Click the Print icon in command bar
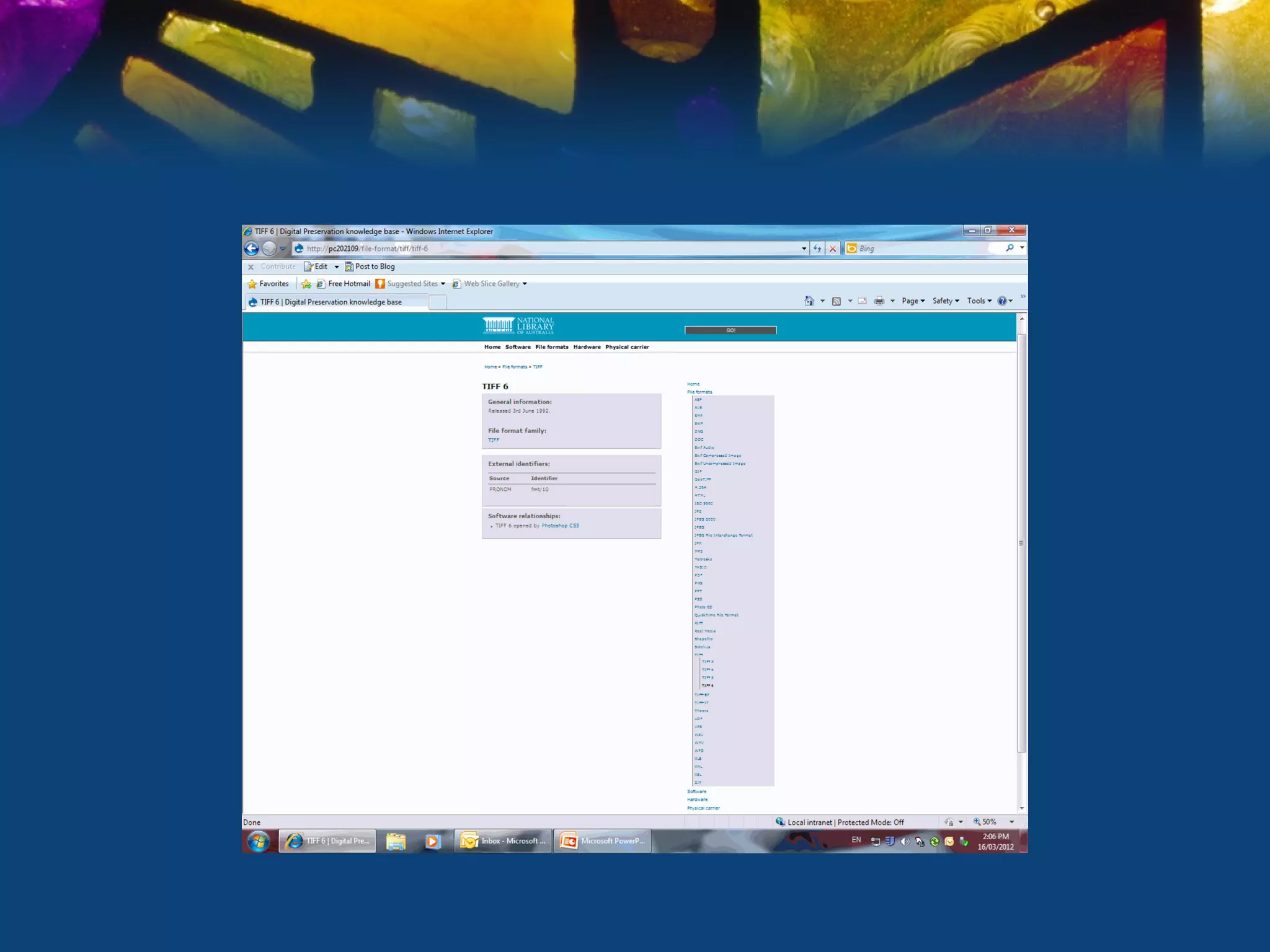This screenshot has width=1270, height=952. [879, 301]
